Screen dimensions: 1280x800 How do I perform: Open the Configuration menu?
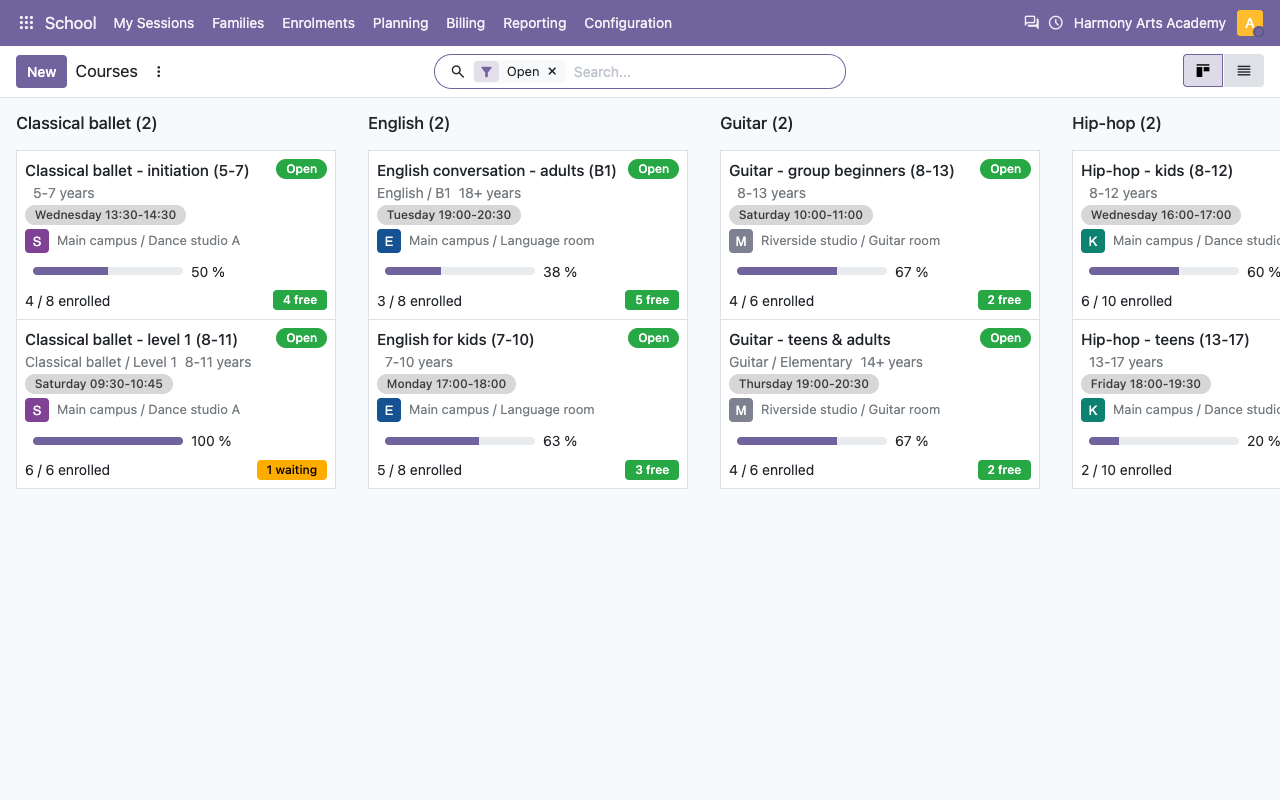(x=628, y=23)
